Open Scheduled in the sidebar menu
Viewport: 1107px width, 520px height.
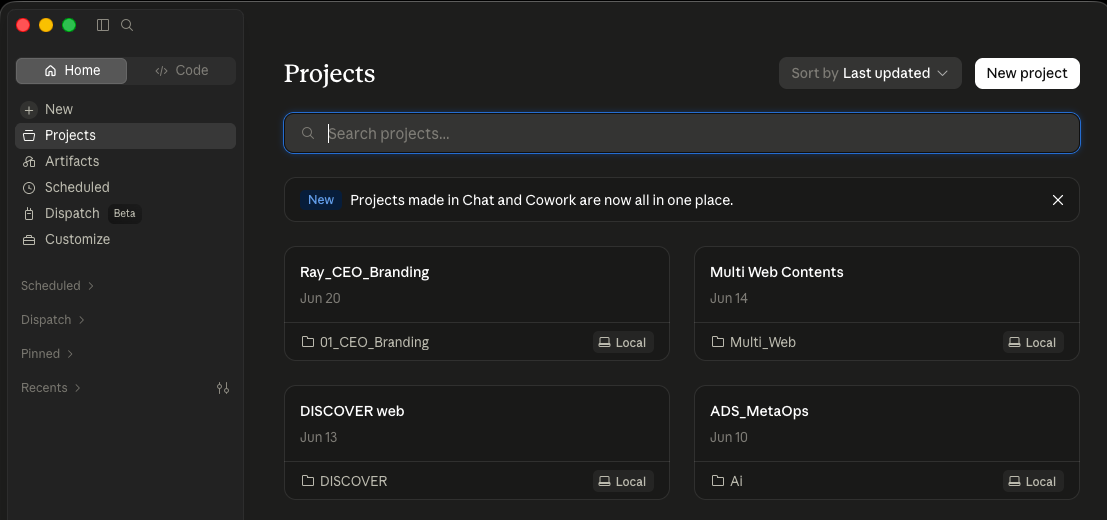pos(126,188)
